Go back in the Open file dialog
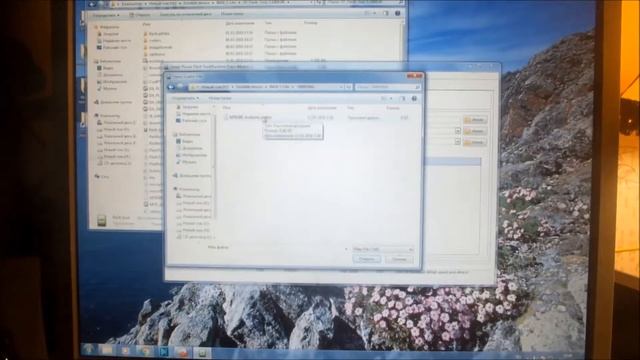This screenshot has height=360, width=640. (x=171, y=87)
